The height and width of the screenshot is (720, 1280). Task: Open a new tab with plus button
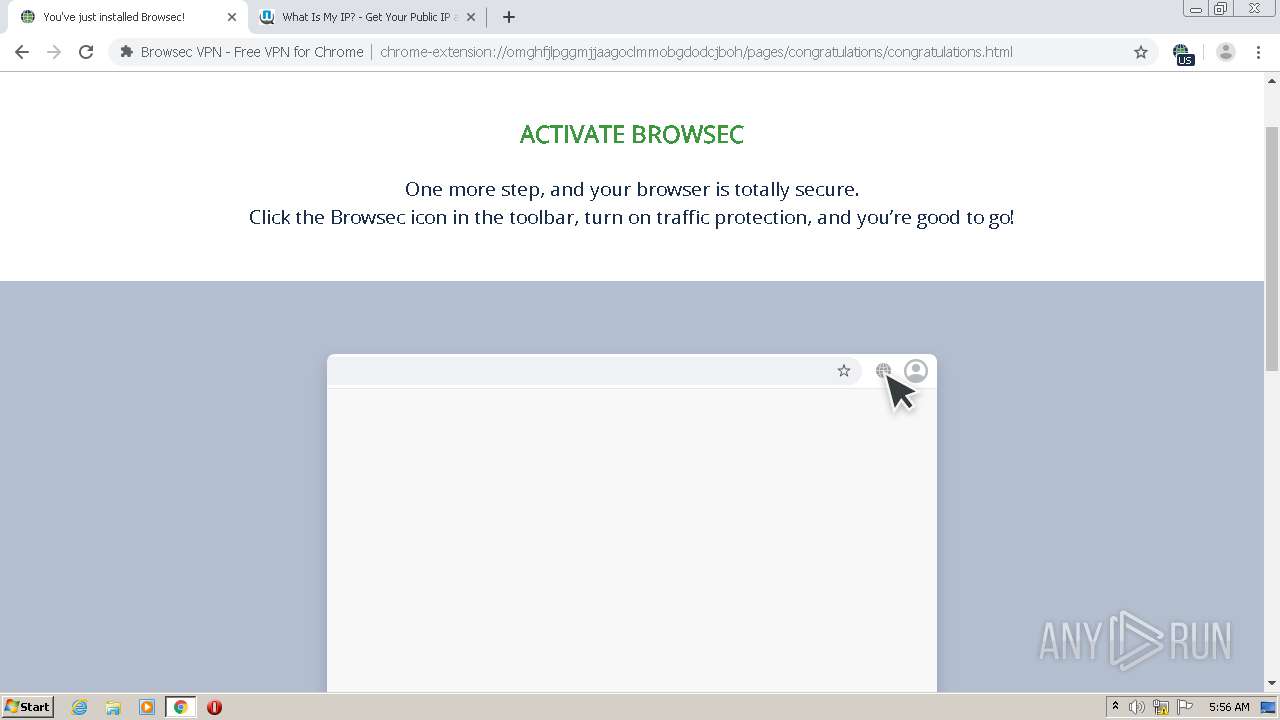pyautogui.click(x=509, y=17)
